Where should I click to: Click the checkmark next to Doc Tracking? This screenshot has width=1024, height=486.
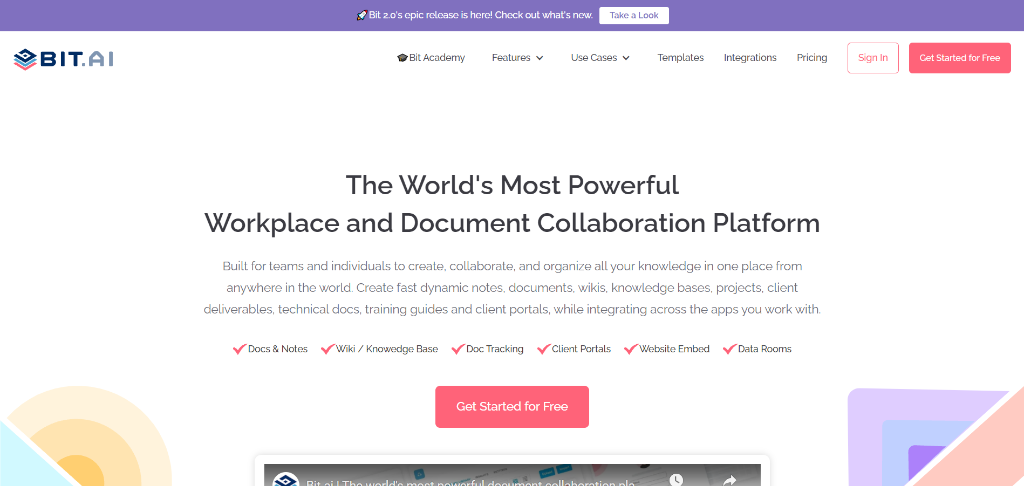click(x=458, y=349)
